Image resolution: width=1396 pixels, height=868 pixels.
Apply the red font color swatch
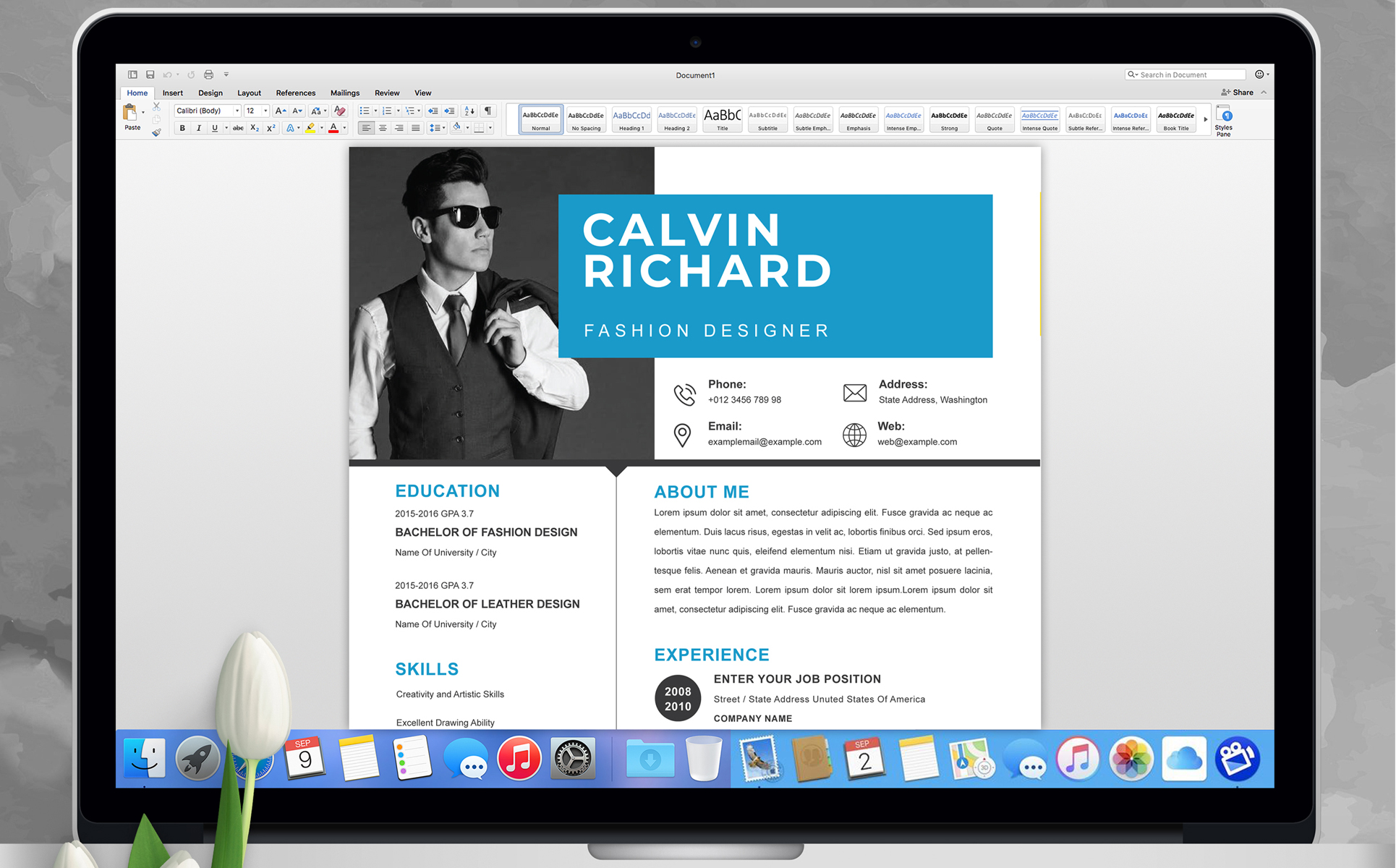tap(333, 128)
